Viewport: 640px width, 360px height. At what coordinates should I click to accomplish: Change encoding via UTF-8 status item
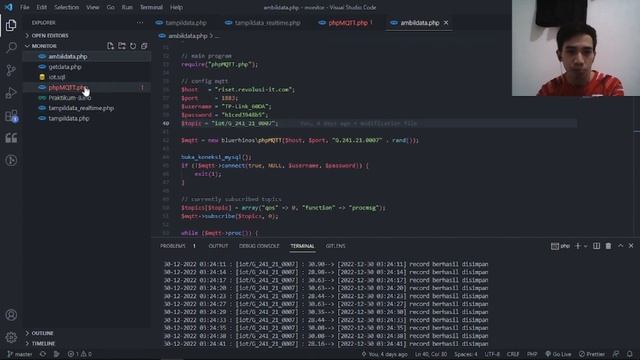[492, 354]
